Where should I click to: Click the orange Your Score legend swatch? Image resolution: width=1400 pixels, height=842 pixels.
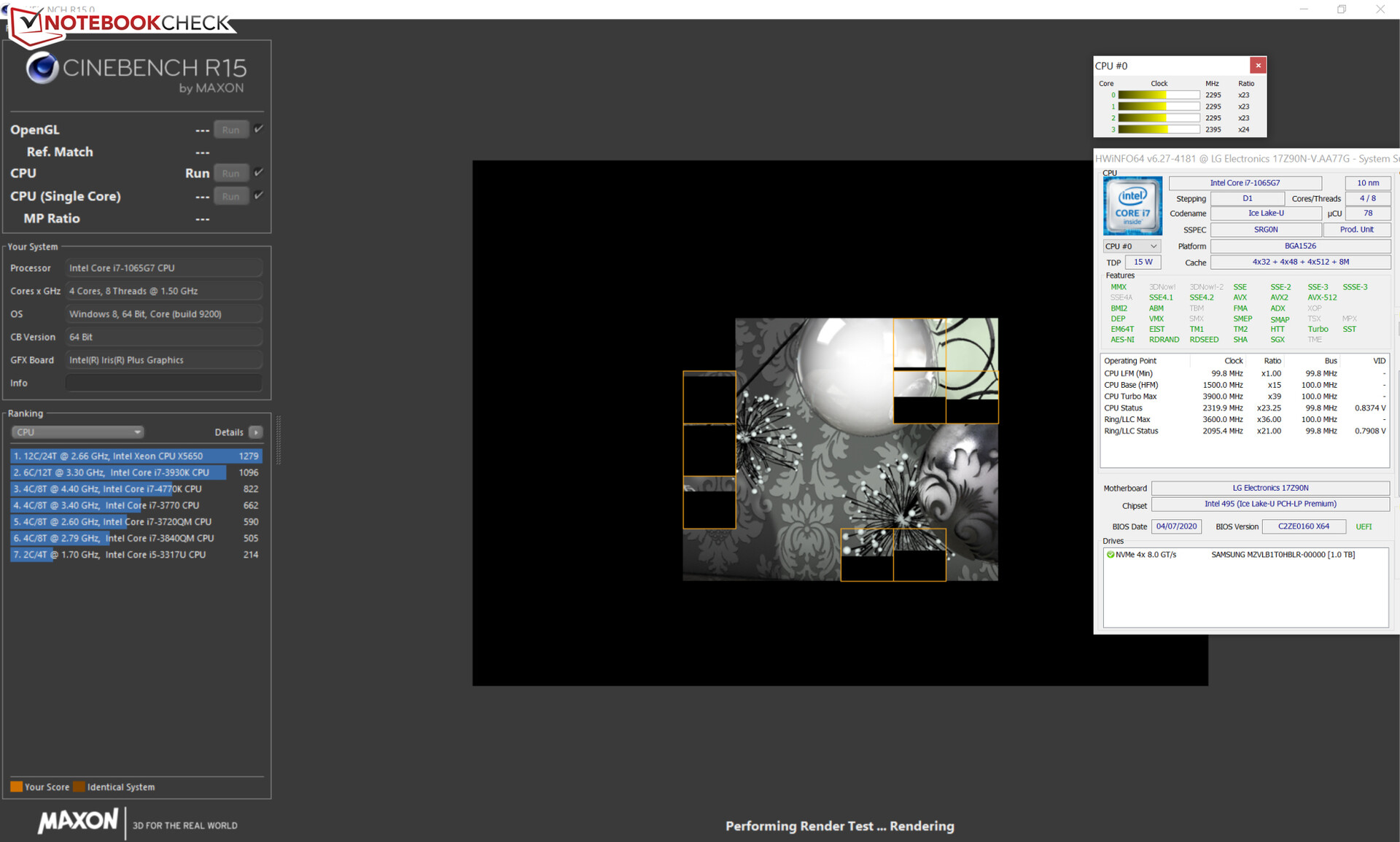[16, 787]
